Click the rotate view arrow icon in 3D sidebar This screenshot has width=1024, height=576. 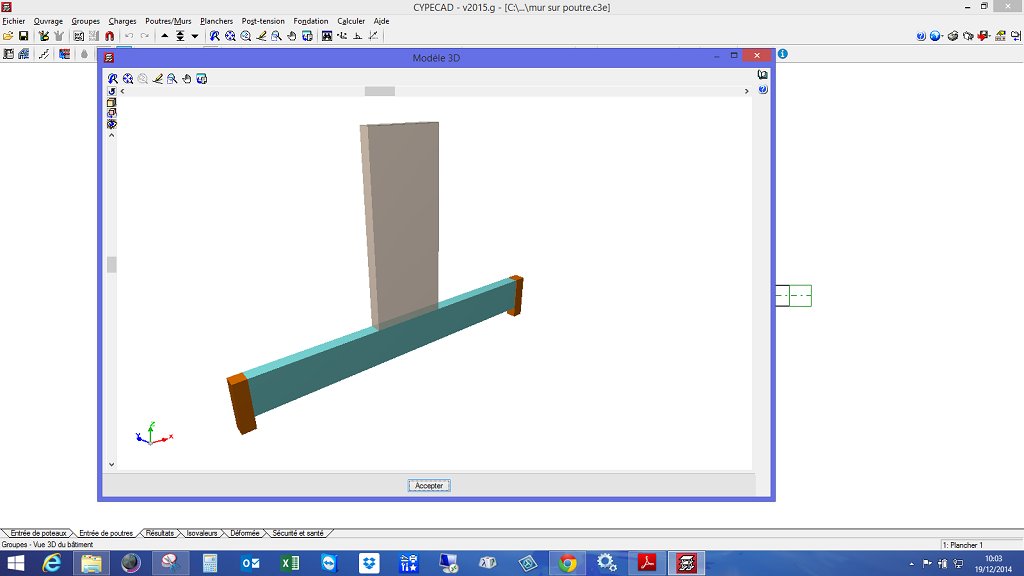(x=112, y=91)
